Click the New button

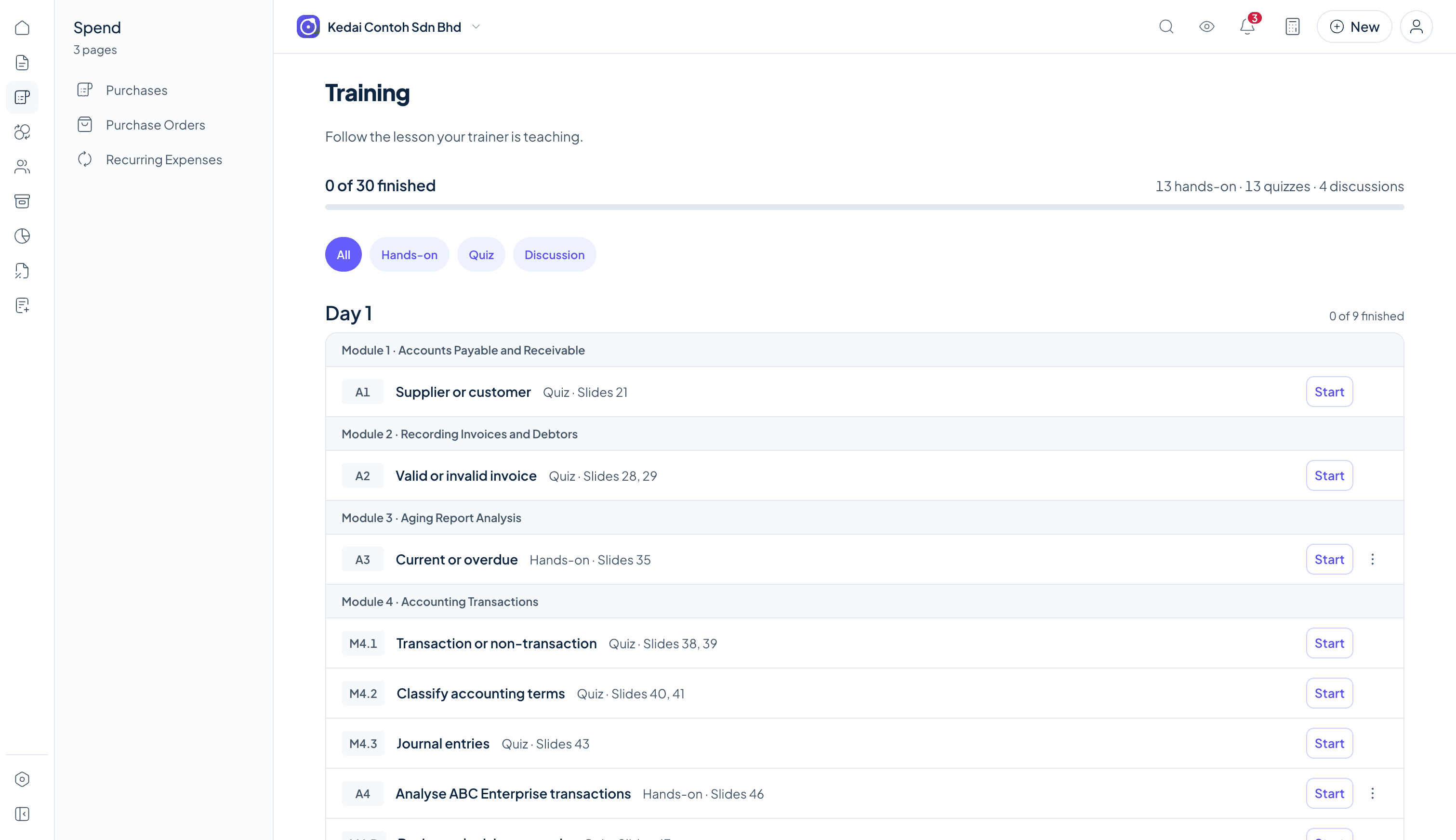tap(1354, 26)
